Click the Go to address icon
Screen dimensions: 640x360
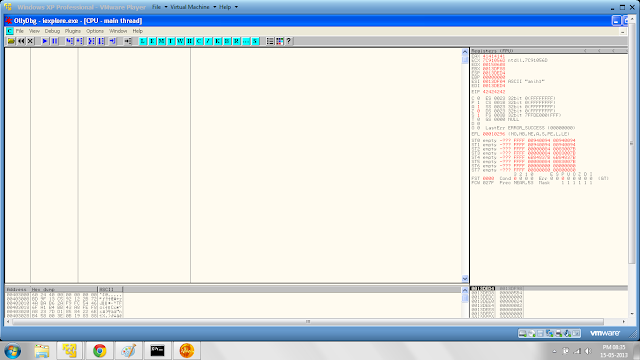point(128,41)
